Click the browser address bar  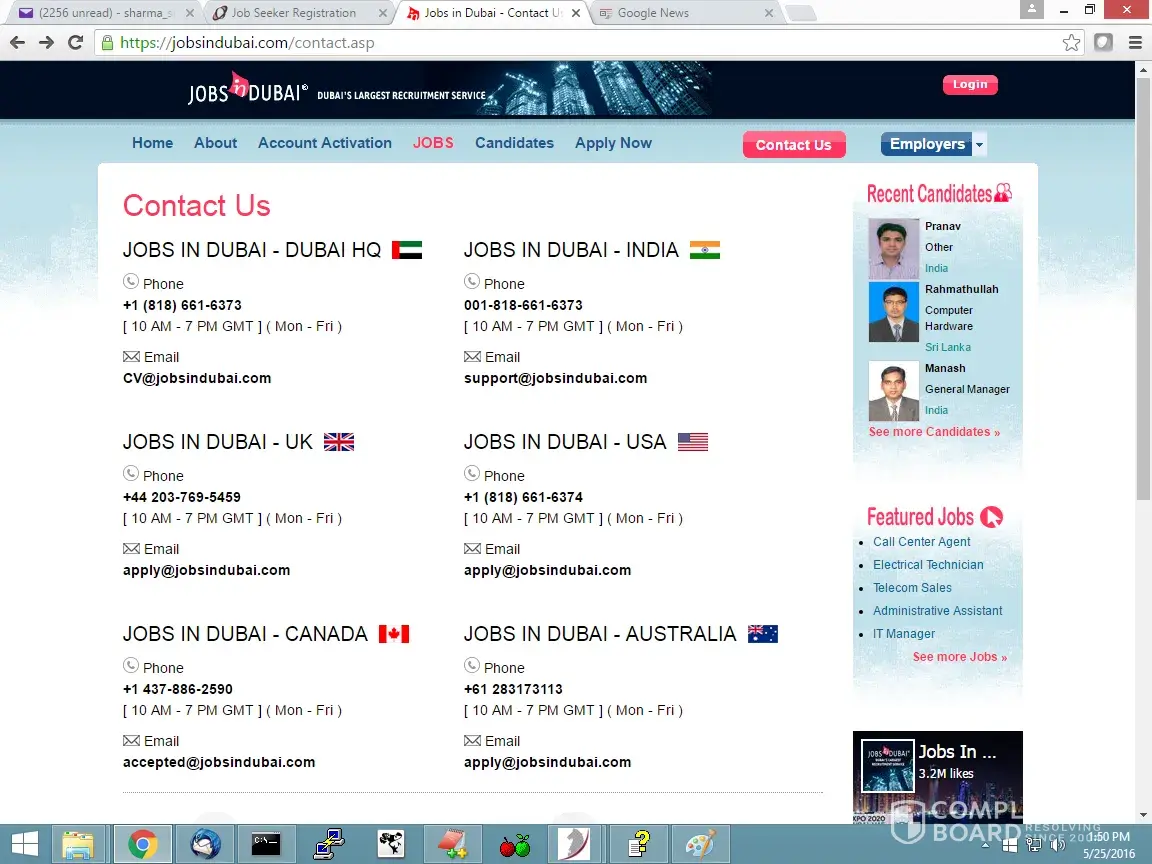[x=588, y=43]
